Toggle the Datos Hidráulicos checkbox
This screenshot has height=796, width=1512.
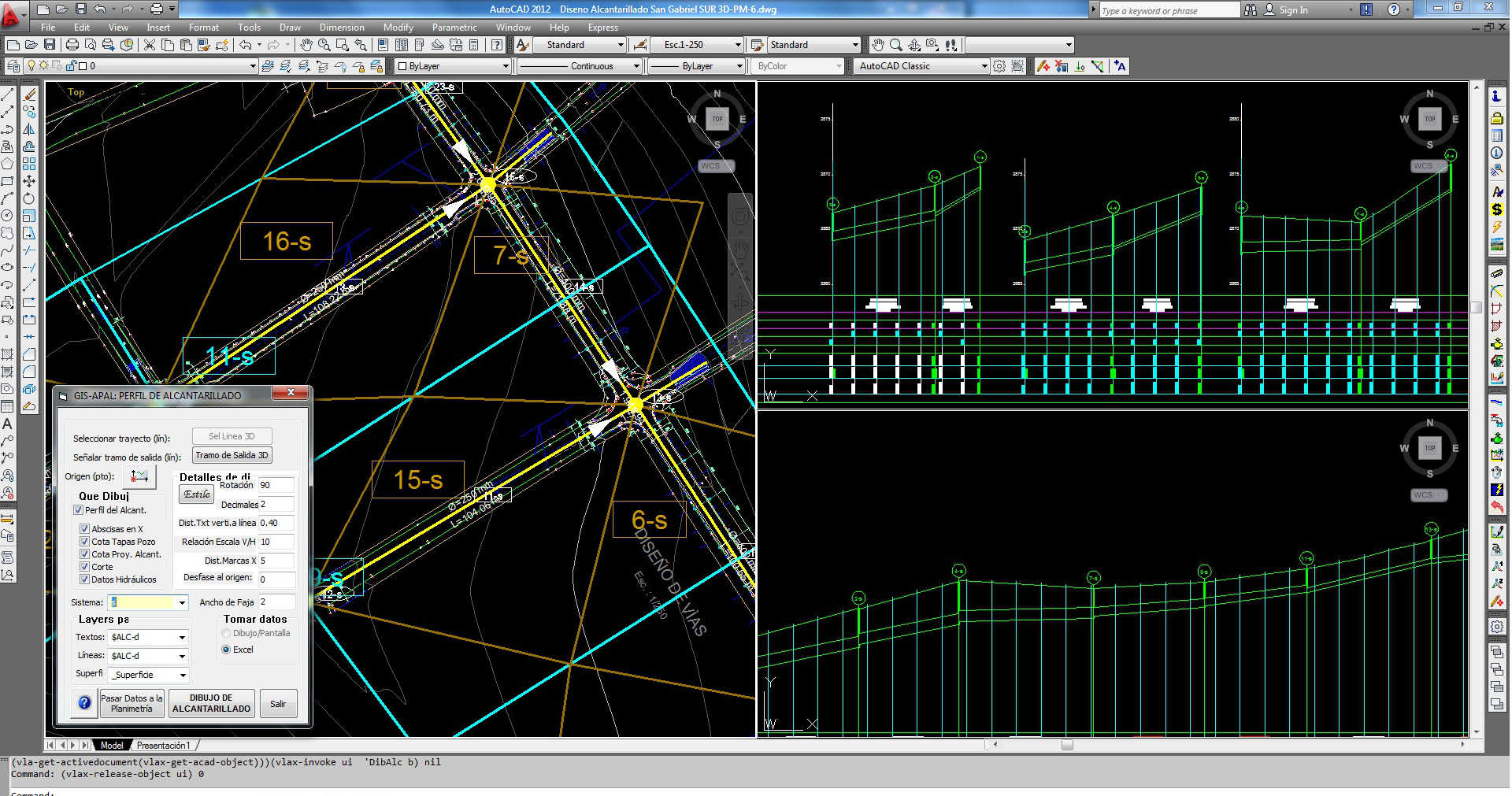(84, 579)
